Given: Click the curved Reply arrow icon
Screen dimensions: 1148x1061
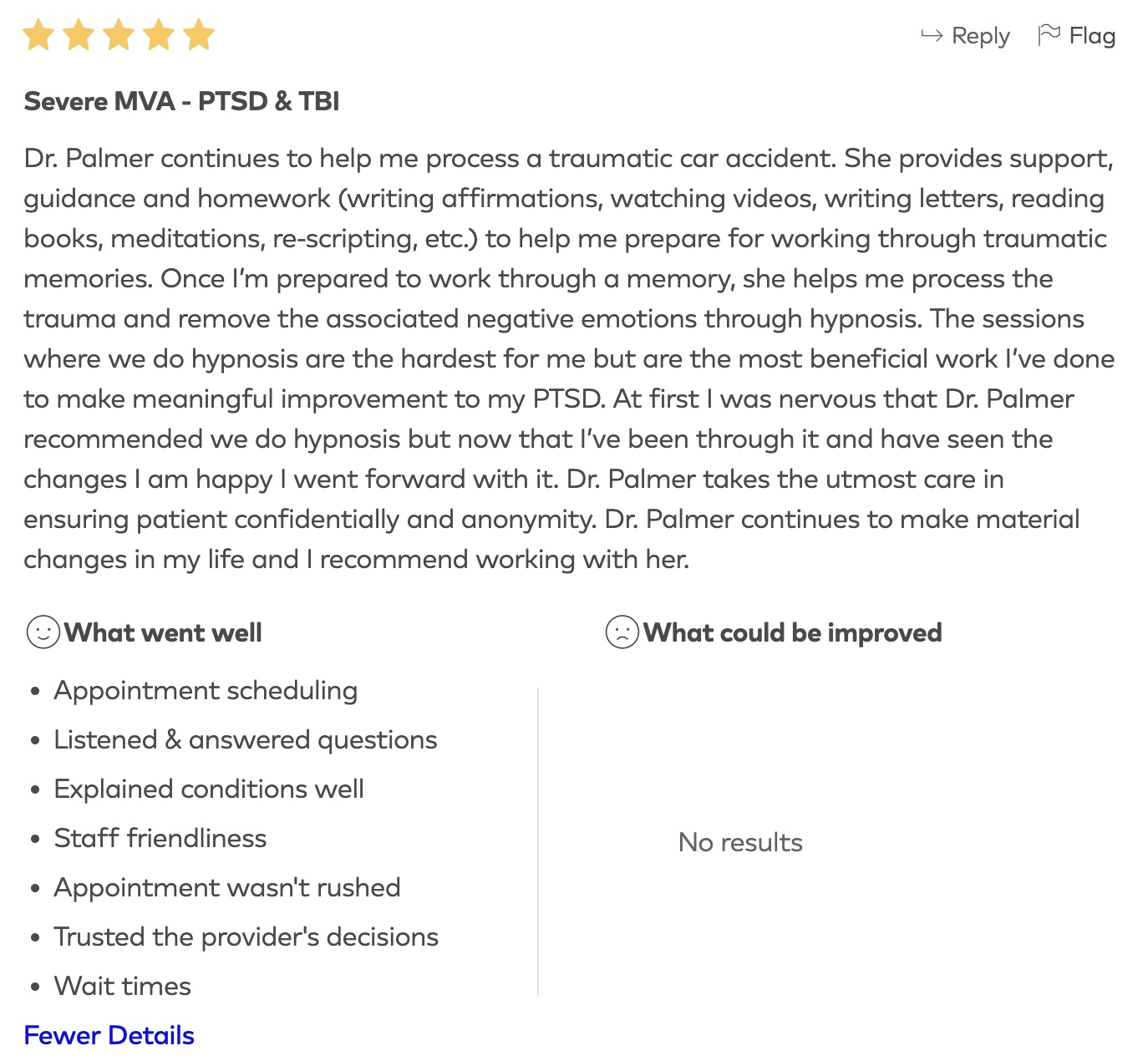Looking at the screenshot, I should point(932,36).
